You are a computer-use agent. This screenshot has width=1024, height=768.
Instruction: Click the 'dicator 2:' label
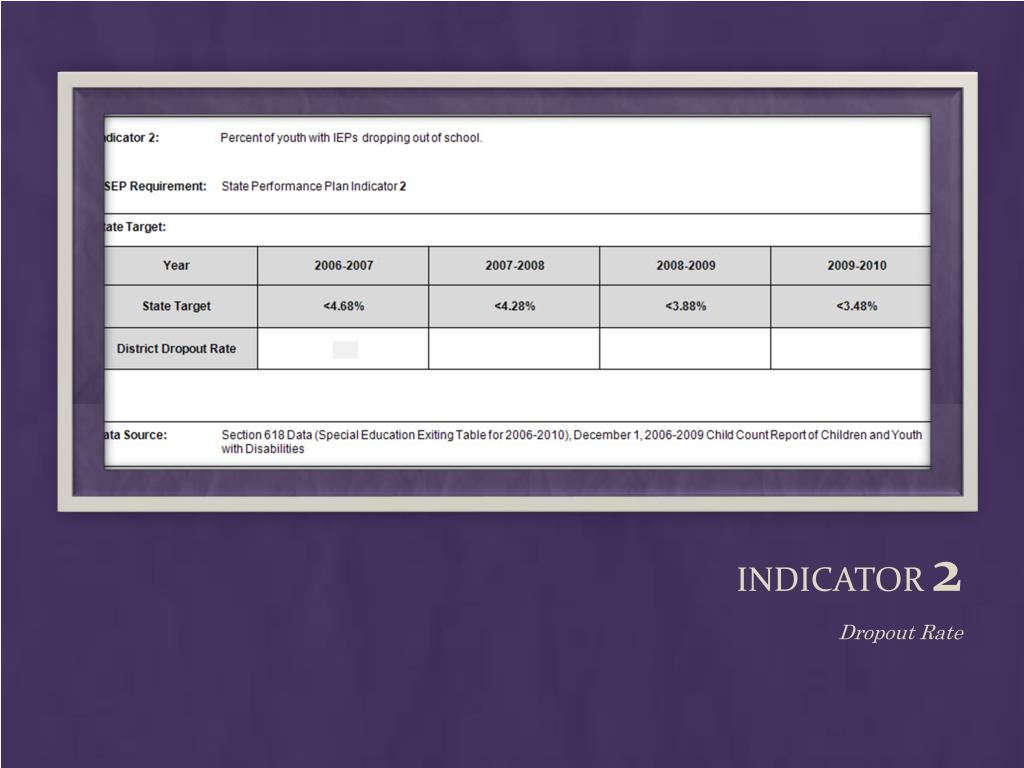click(x=132, y=138)
